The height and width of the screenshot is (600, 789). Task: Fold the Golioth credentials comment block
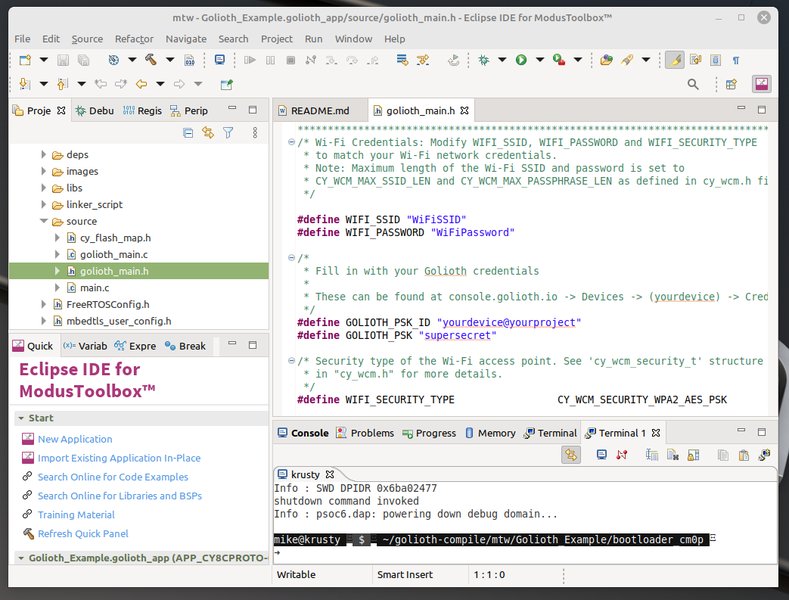(x=291, y=258)
